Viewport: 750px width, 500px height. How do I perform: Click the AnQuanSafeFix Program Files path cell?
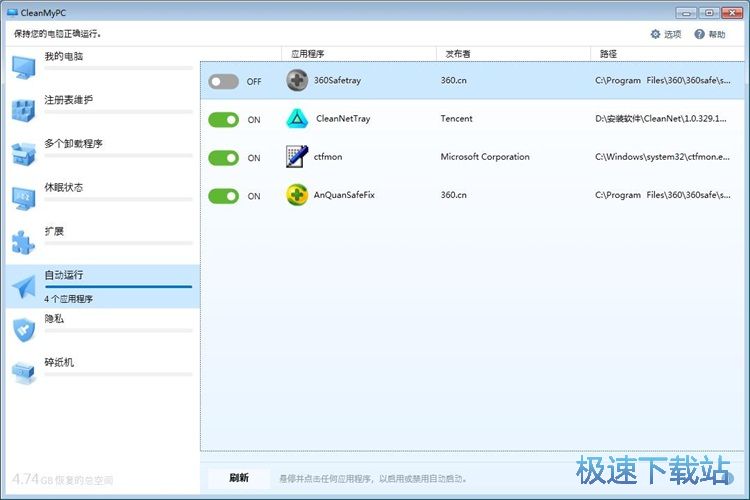pos(663,195)
